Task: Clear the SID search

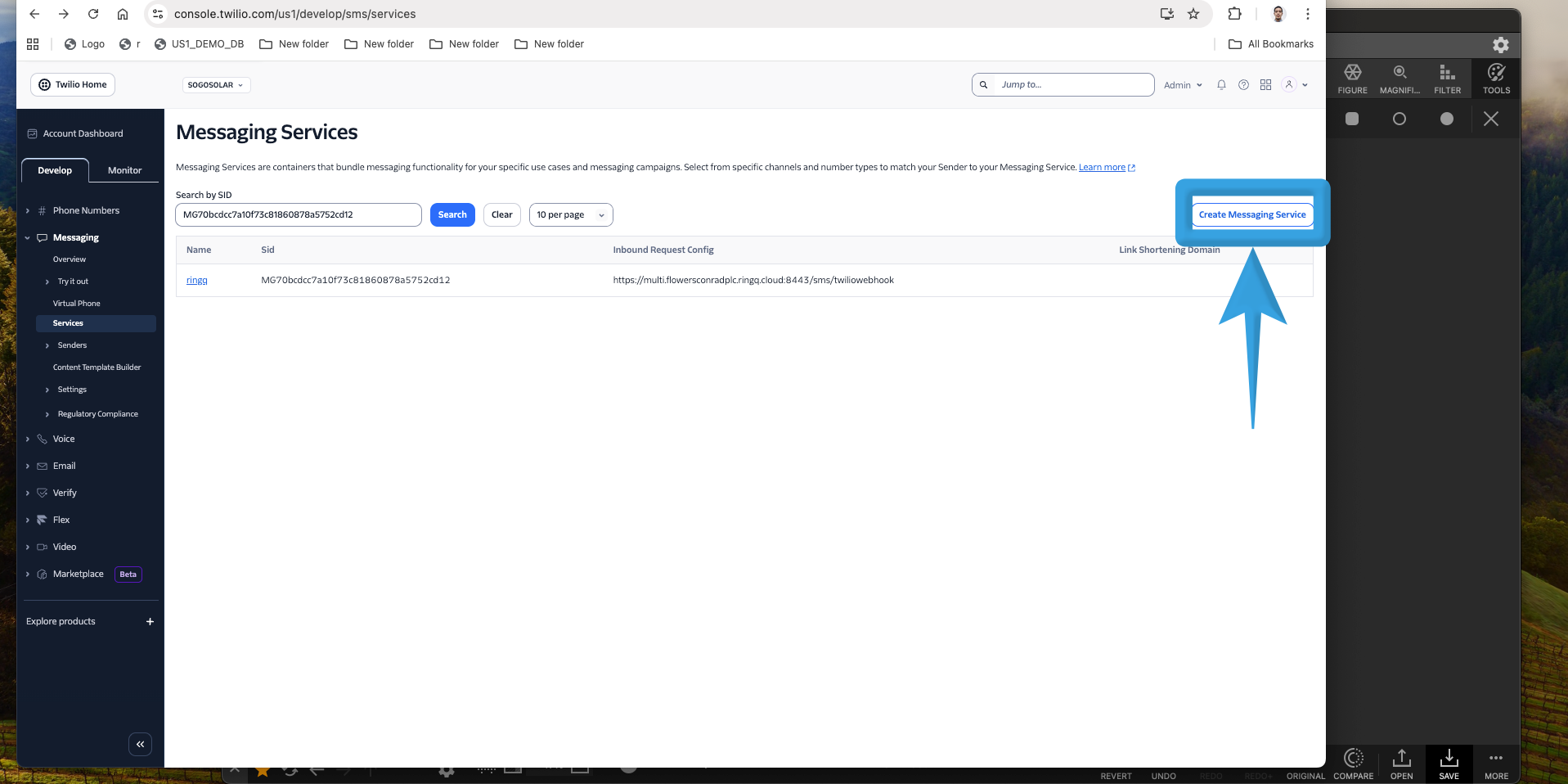Action: [502, 215]
